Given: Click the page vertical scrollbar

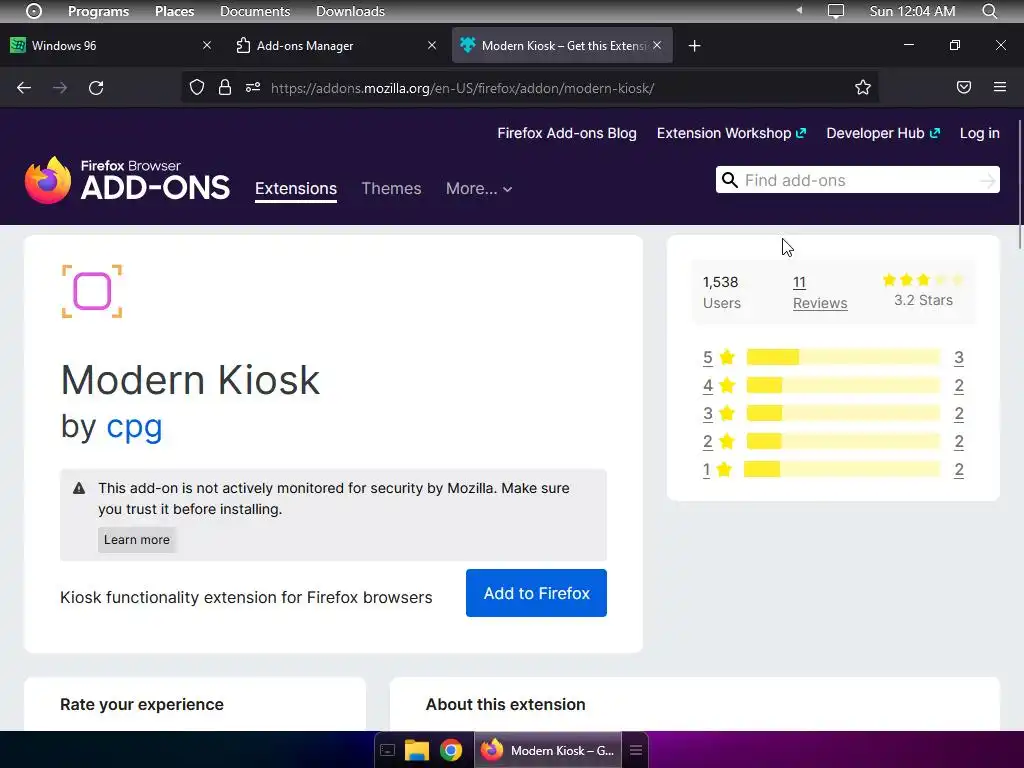Looking at the screenshot, I should click(x=1019, y=184).
